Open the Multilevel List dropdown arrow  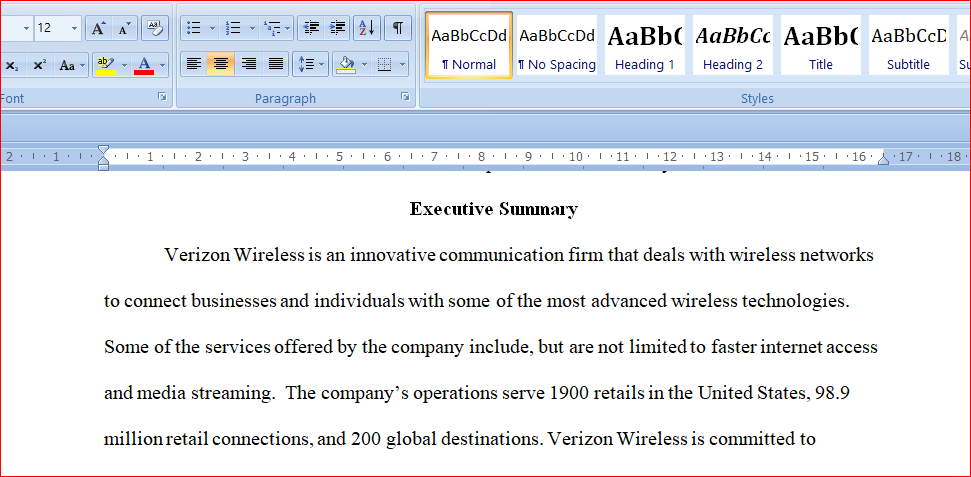pyautogui.click(x=289, y=28)
